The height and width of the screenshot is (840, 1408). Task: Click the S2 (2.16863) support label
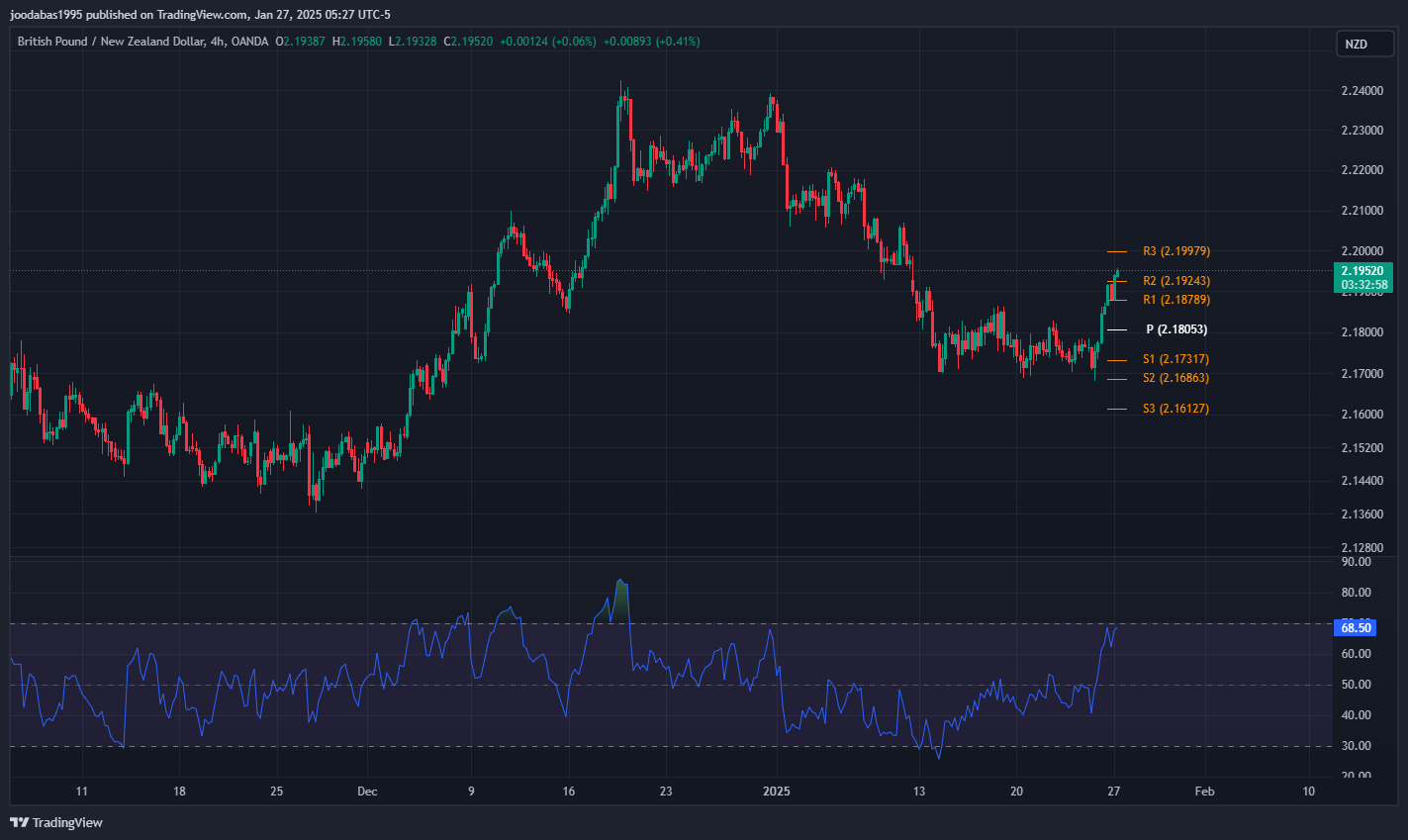1175,378
